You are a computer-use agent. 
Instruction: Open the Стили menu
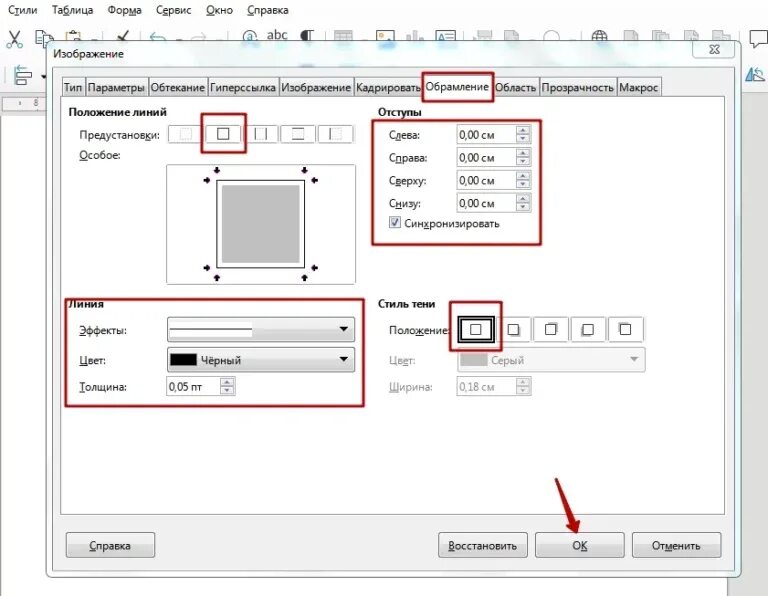pos(23,10)
